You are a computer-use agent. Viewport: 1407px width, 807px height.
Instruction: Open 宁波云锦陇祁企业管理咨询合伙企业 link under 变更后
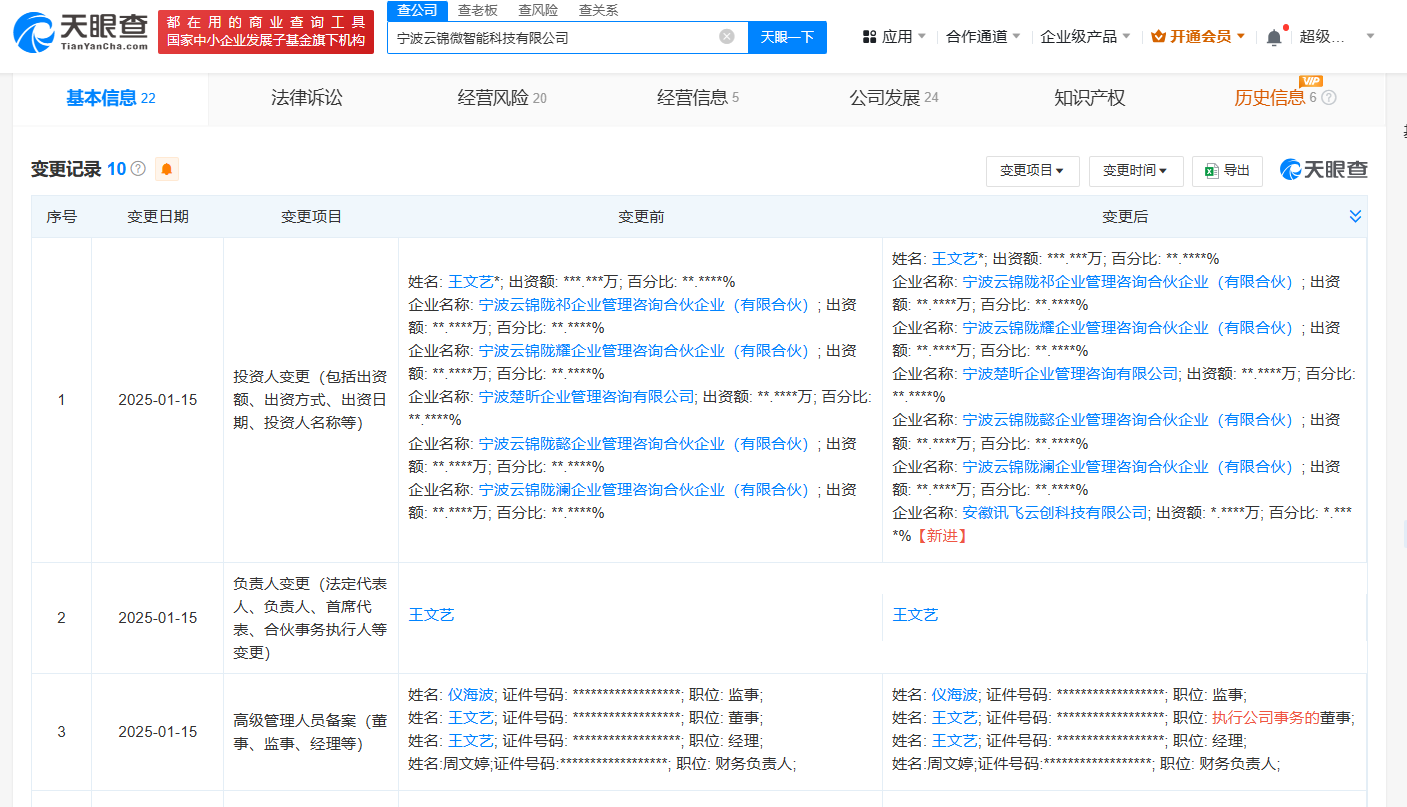(x=1128, y=281)
